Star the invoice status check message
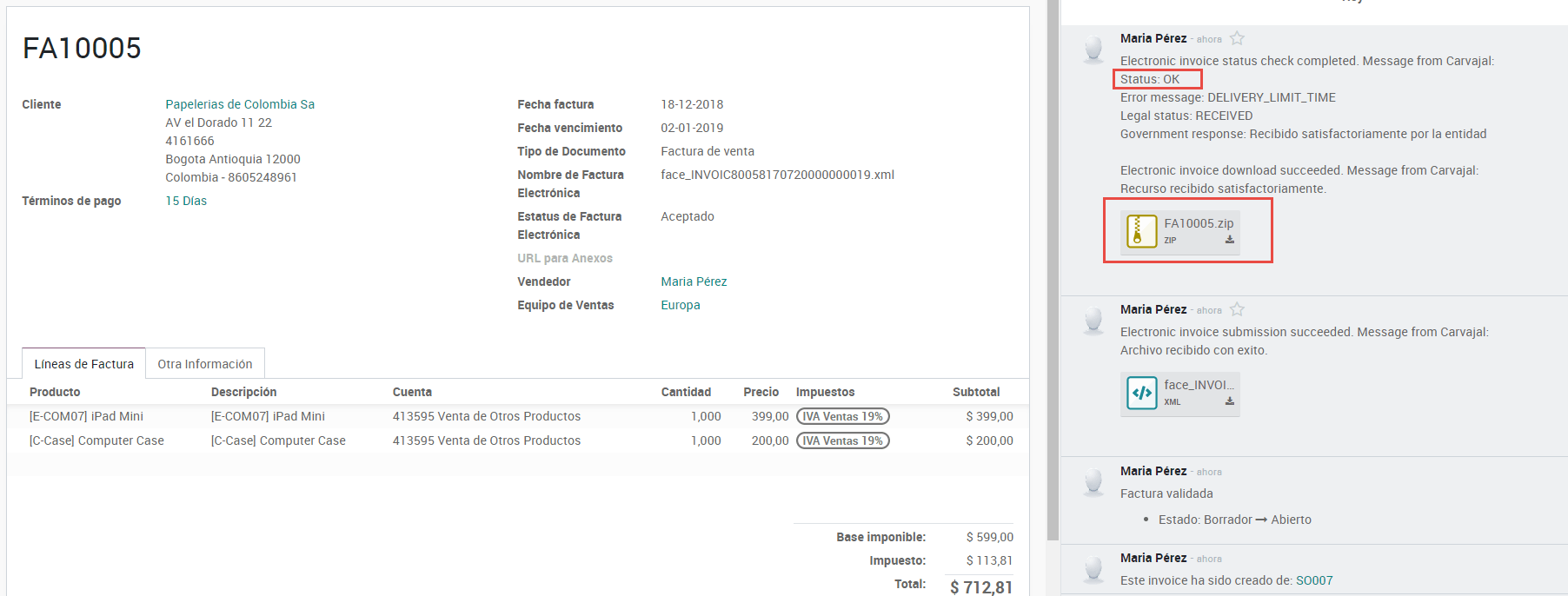The height and width of the screenshot is (596, 1568). tap(1237, 38)
